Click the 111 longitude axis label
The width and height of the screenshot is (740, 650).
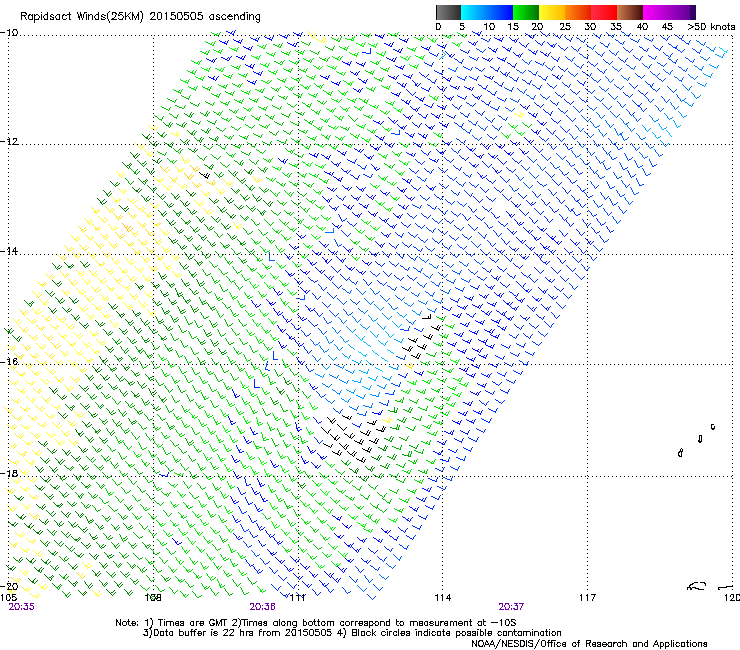(297, 598)
